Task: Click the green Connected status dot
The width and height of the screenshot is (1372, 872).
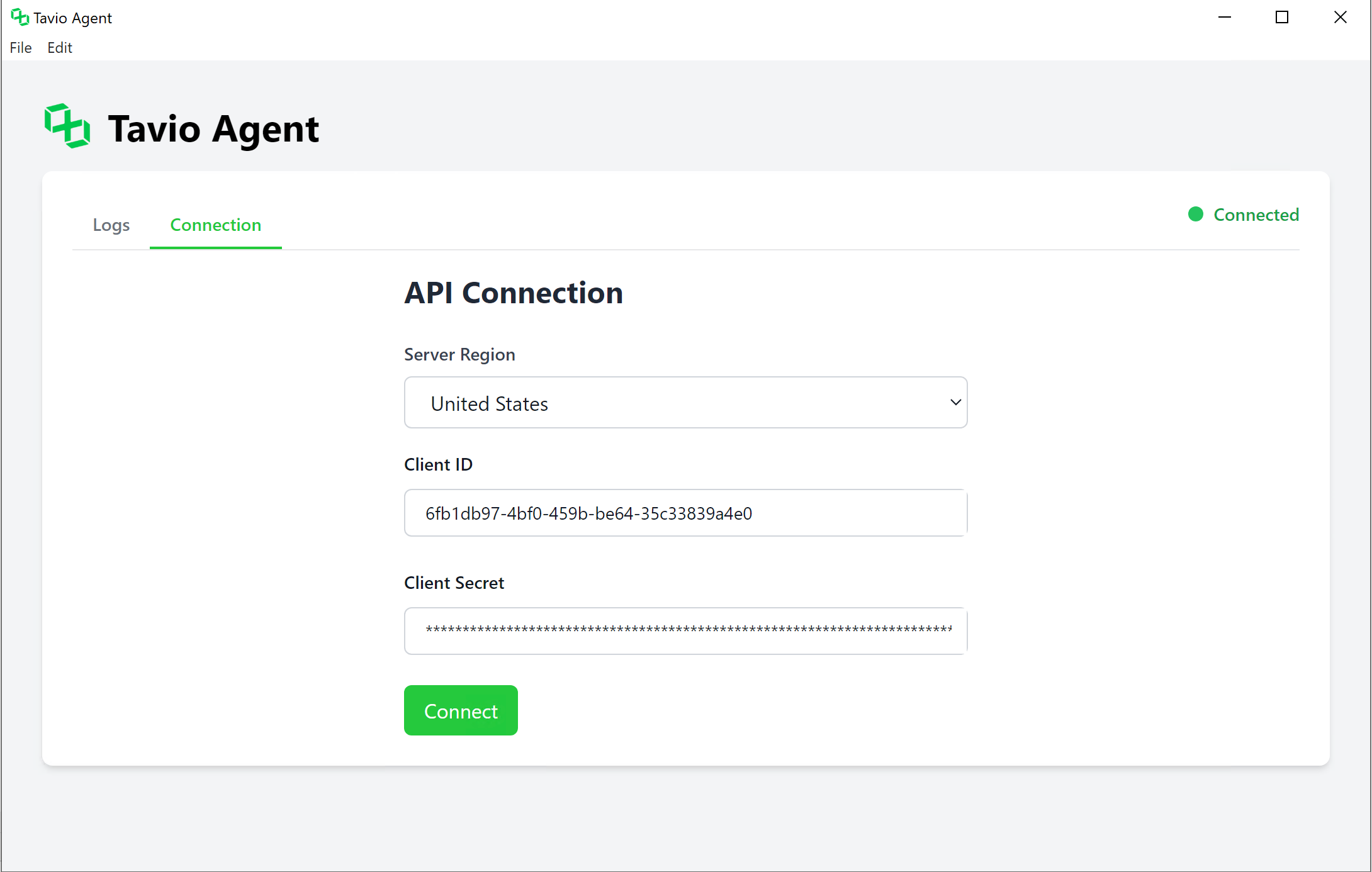Action: (1195, 215)
